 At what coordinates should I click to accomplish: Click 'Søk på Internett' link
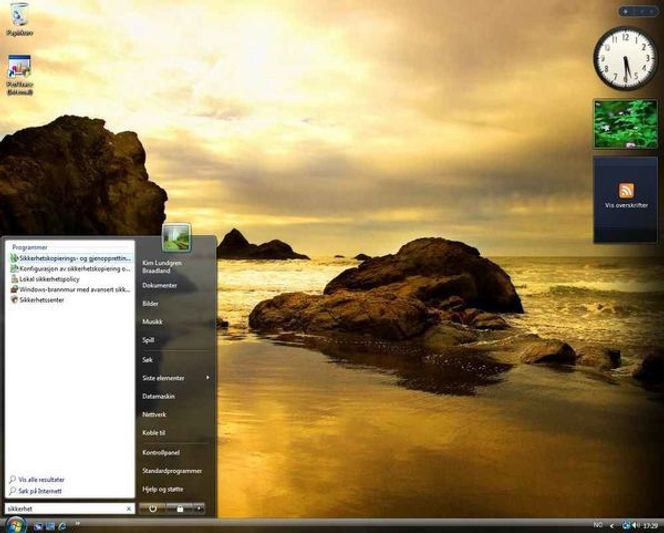(x=36, y=491)
